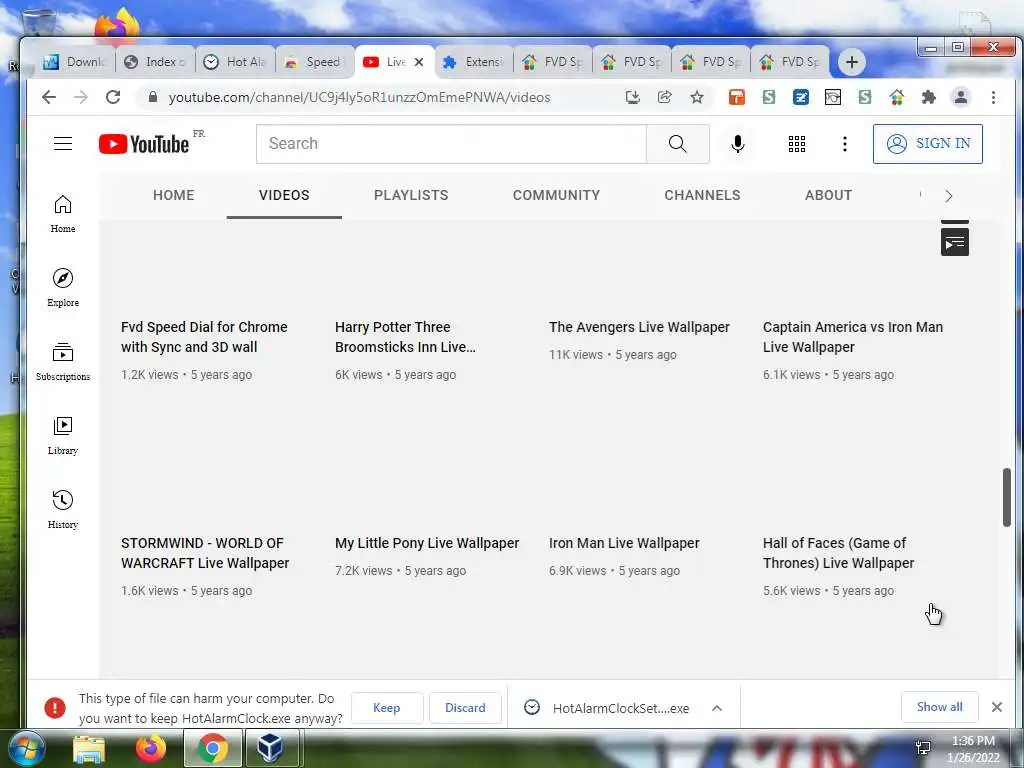Click browser Back arrow

point(49,97)
